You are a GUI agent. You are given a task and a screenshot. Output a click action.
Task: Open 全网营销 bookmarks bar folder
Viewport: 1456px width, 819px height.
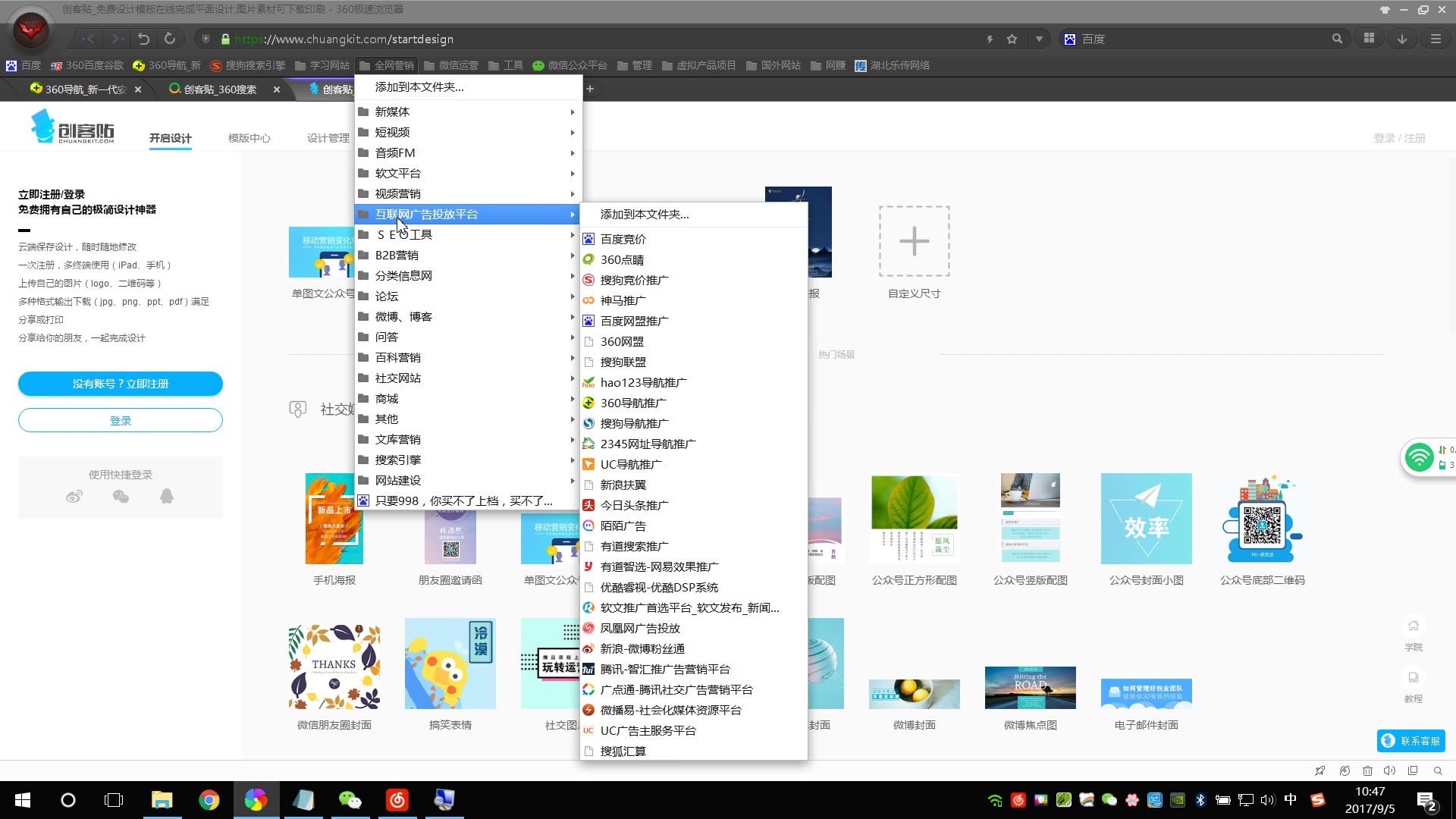click(387, 65)
